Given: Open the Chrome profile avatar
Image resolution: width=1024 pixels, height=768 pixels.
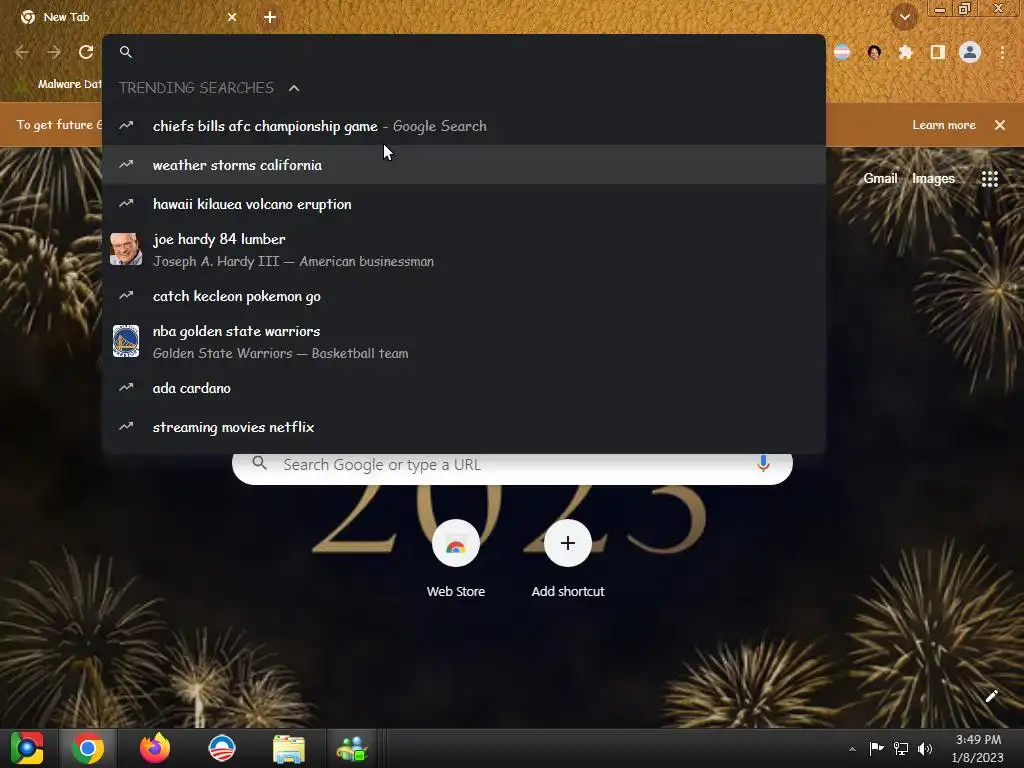Looking at the screenshot, I should [x=970, y=52].
